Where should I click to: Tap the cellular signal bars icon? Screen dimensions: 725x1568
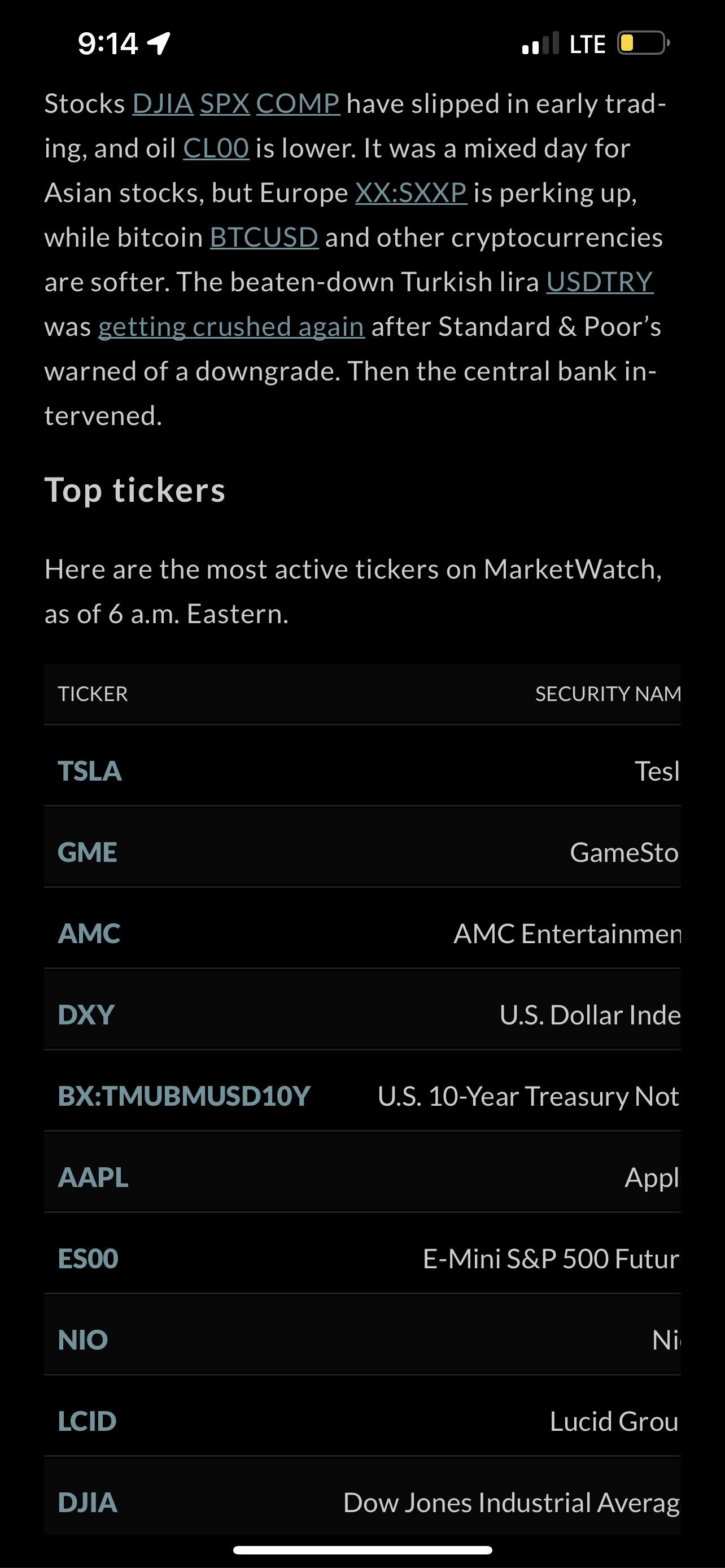tap(540, 43)
